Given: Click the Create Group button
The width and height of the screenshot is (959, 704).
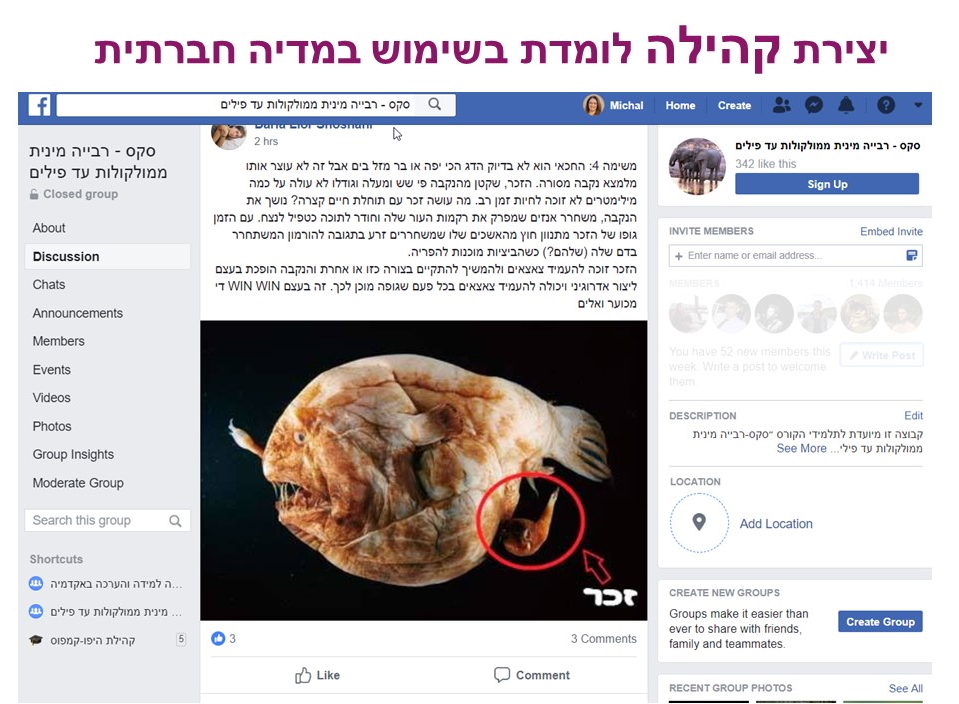Looking at the screenshot, I should click(x=880, y=622).
